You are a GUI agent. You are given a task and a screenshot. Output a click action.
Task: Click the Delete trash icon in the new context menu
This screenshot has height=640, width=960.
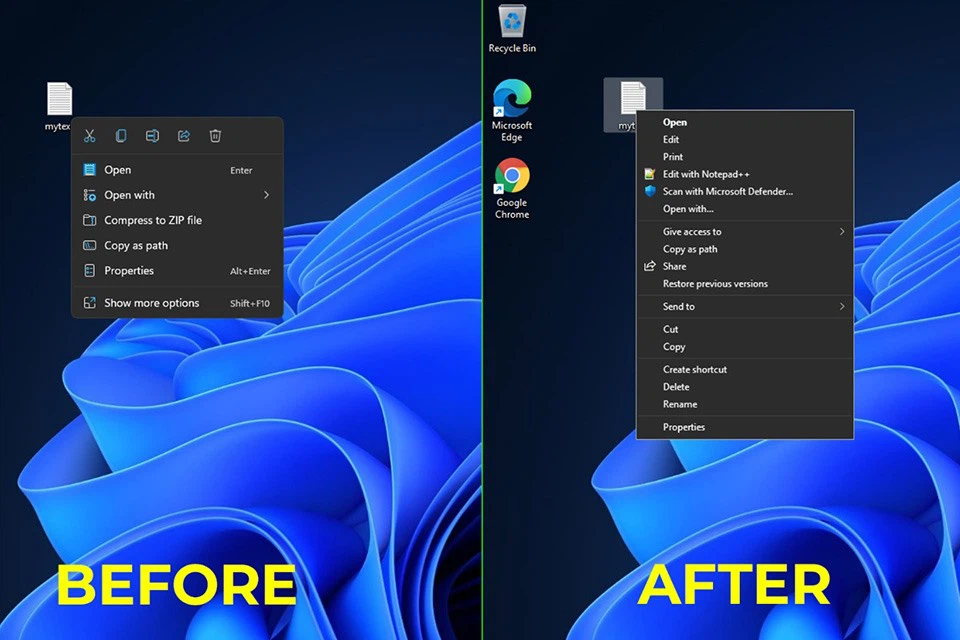(215, 136)
